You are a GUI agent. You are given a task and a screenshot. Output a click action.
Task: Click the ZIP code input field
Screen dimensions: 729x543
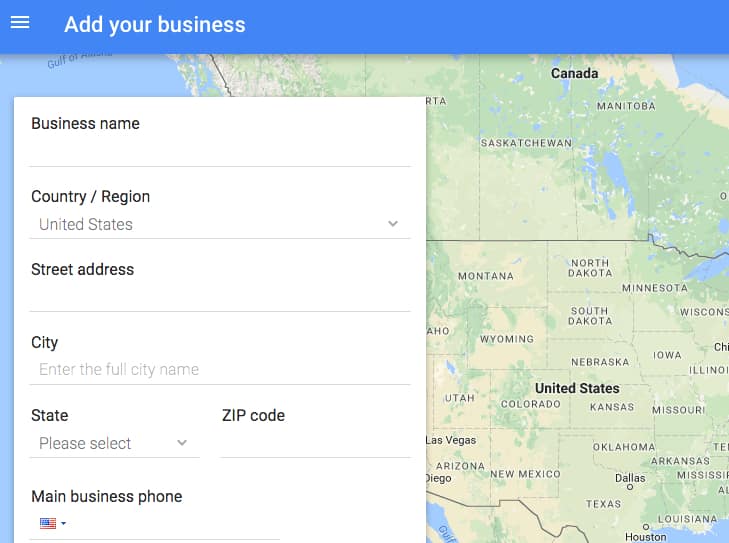pyautogui.click(x=315, y=443)
